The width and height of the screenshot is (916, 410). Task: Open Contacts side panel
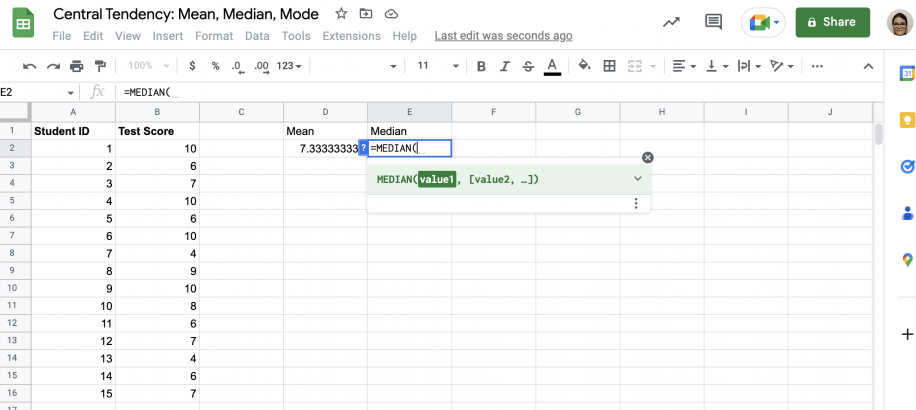[907, 213]
